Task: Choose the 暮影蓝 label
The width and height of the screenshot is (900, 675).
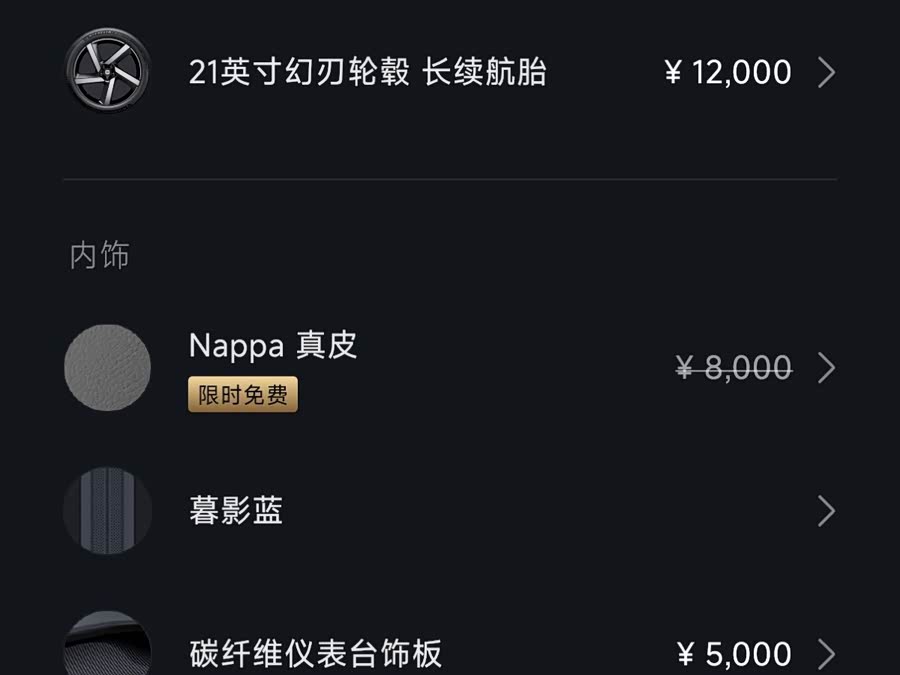Action: pyautogui.click(x=236, y=511)
